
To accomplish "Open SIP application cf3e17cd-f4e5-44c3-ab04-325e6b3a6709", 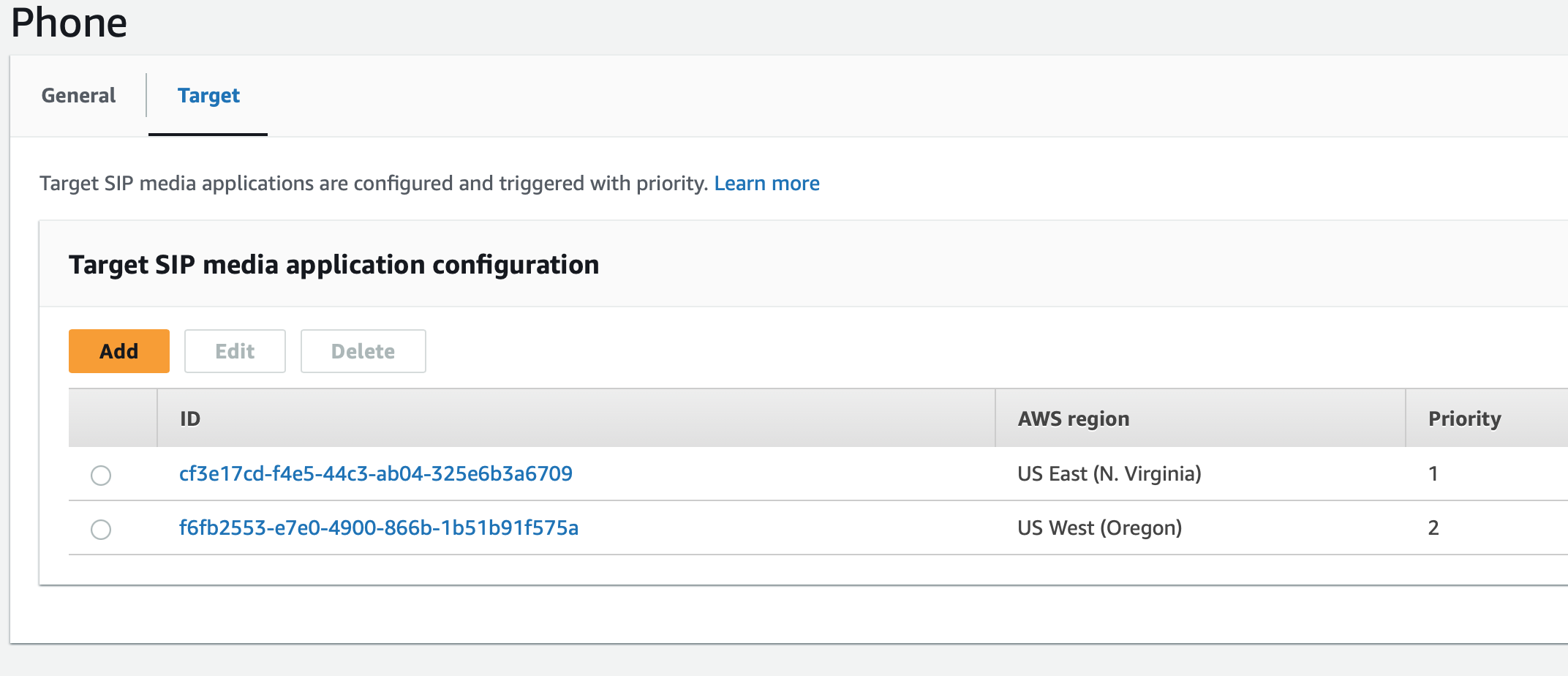I will (x=375, y=474).
